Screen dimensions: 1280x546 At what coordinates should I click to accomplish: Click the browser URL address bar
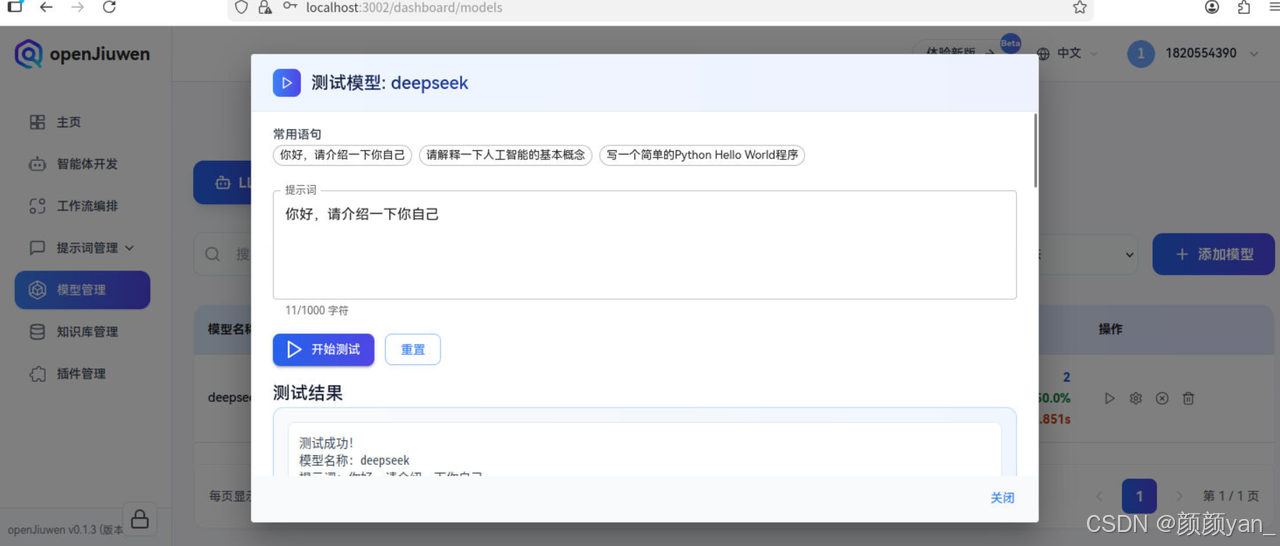(661, 8)
